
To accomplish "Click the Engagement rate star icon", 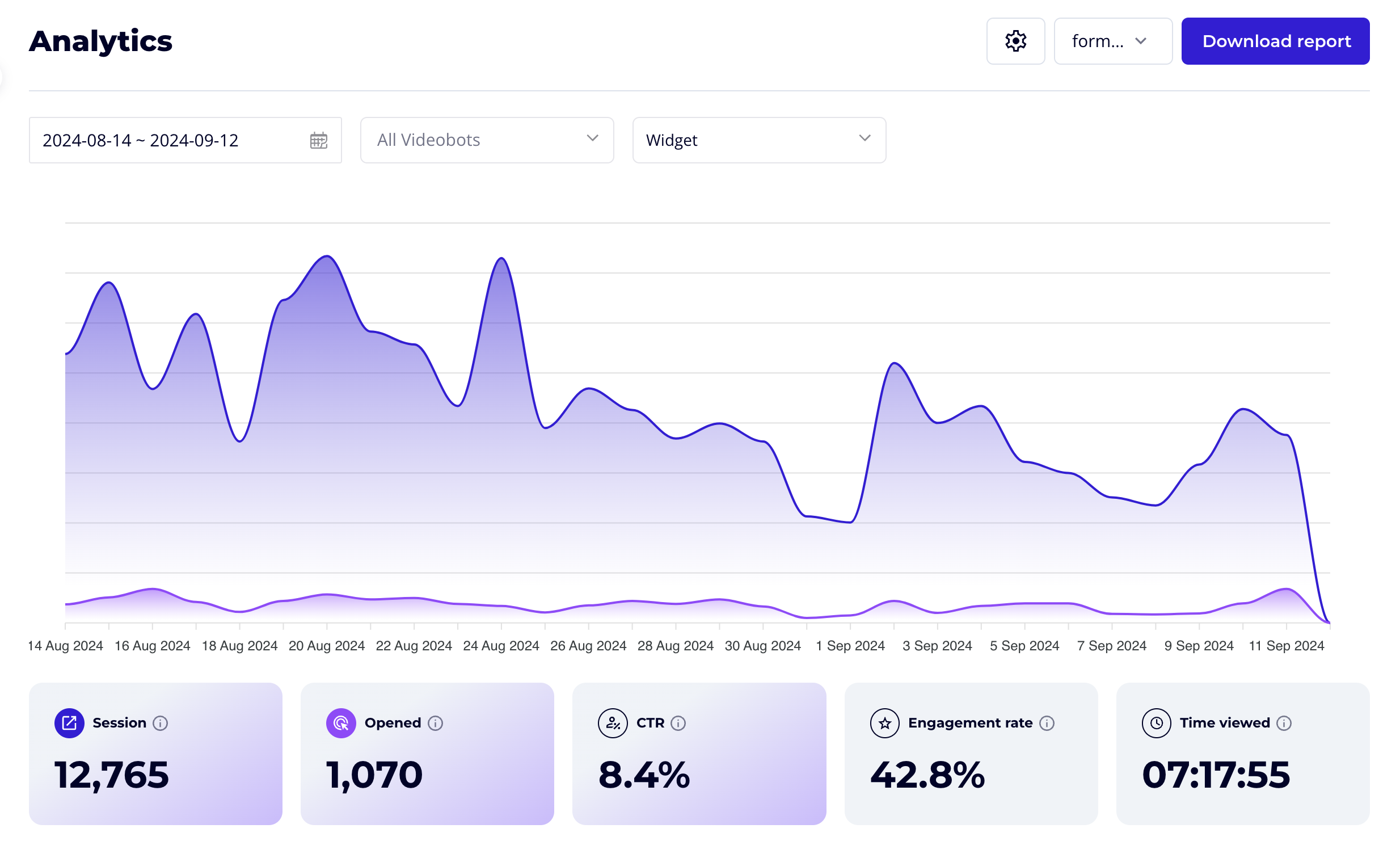I will point(884,722).
